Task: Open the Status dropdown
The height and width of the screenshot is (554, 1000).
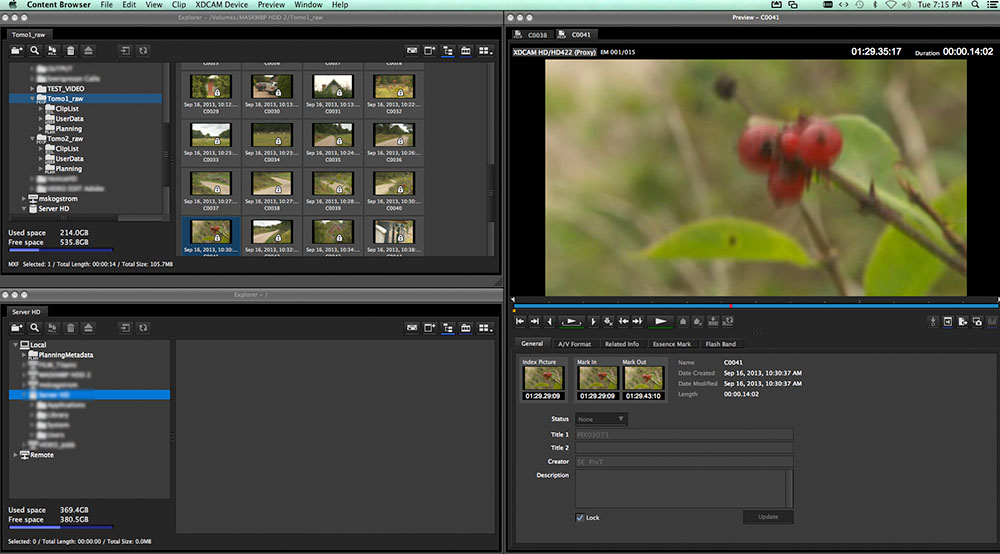Action: pos(601,419)
